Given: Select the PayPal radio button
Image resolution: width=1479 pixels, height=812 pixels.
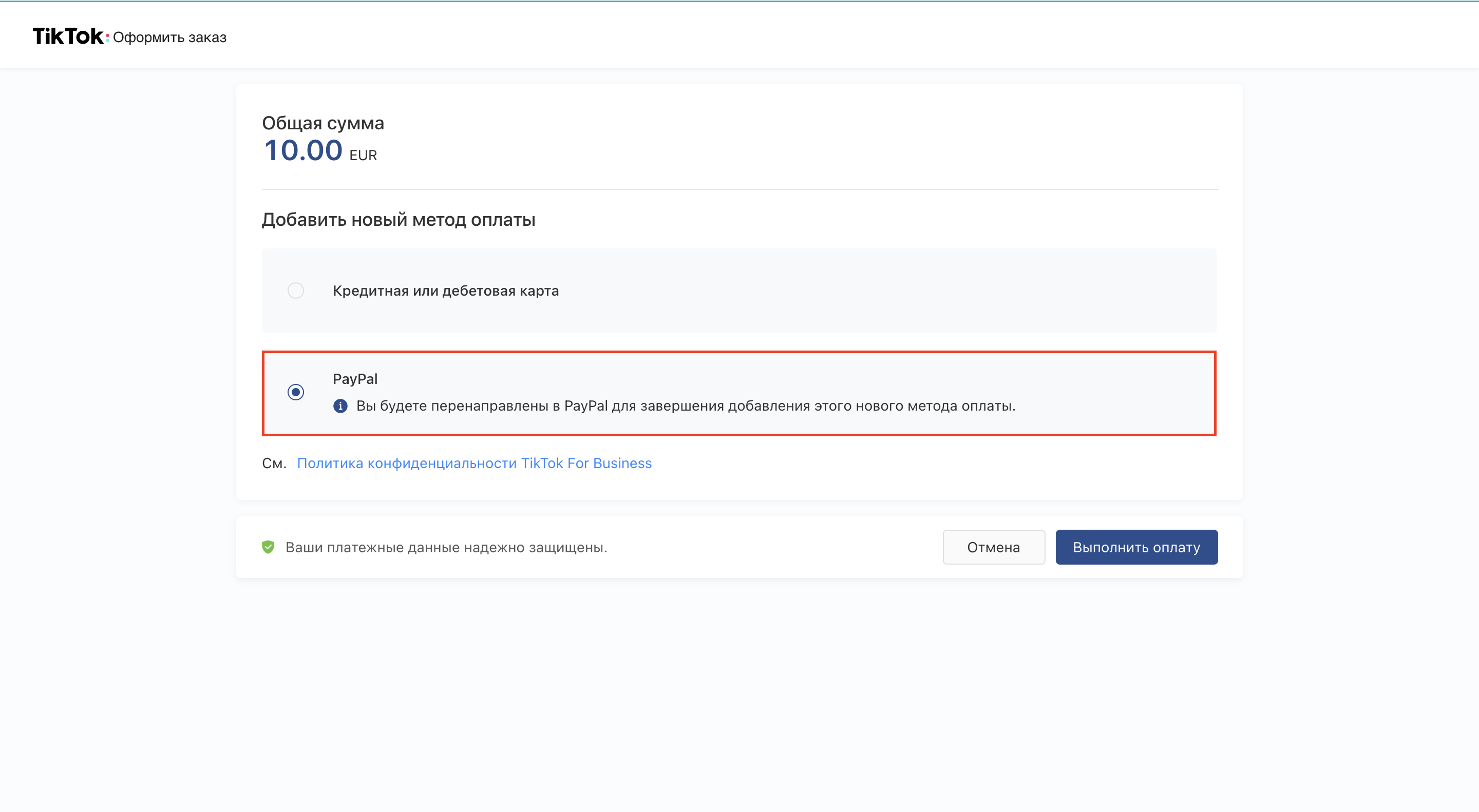Looking at the screenshot, I should click(x=296, y=392).
